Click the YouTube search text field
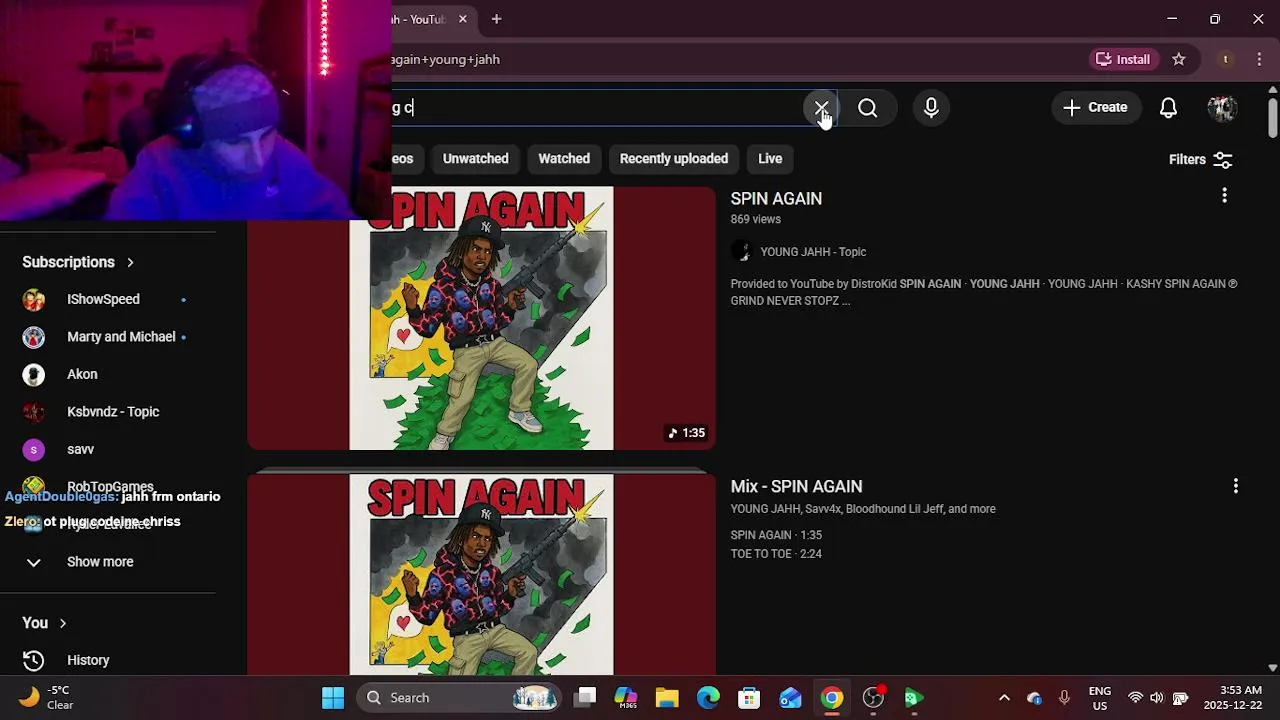This screenshot has width=1280, height=720. (x=598, y=108)
